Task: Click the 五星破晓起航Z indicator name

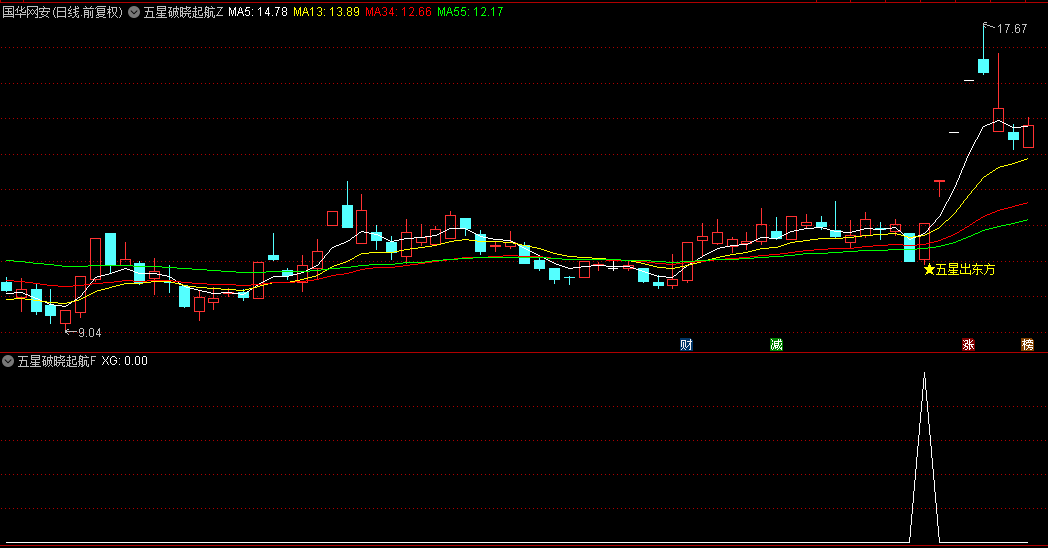Action: point(183,12)
